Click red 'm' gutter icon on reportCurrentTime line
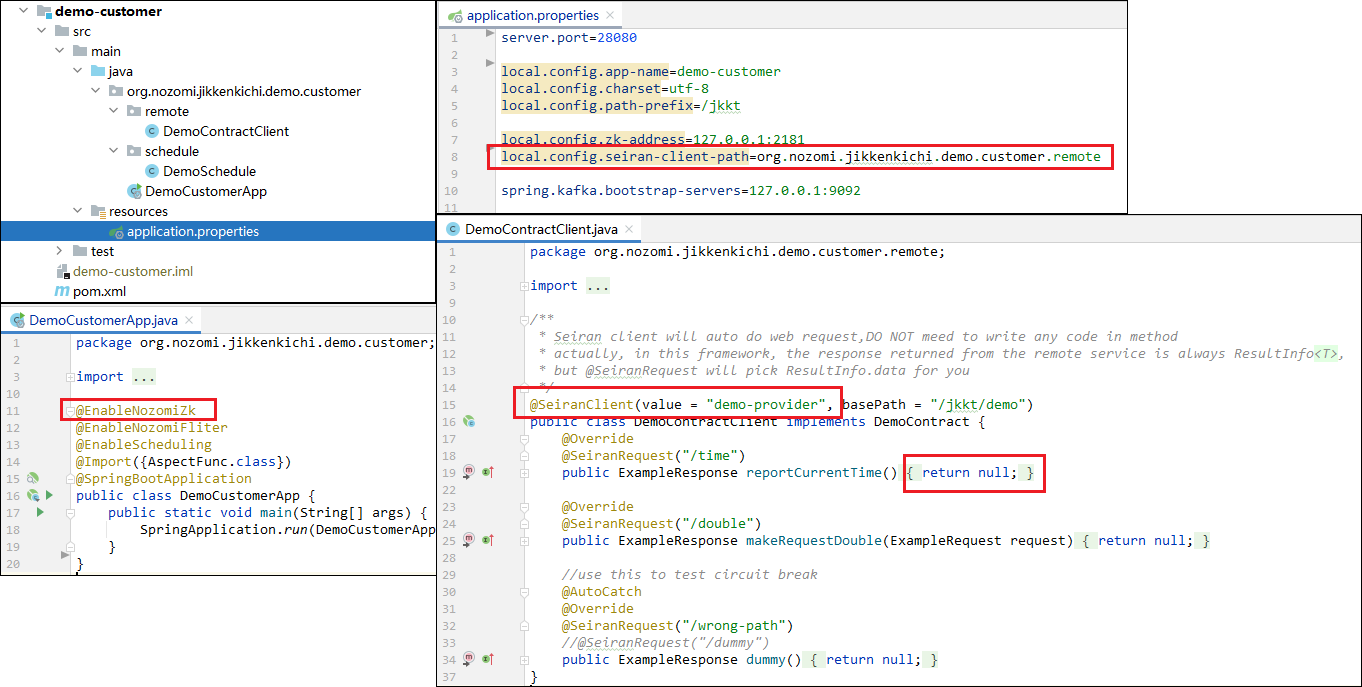This screenshot has width=1362, height=687. 468,472
